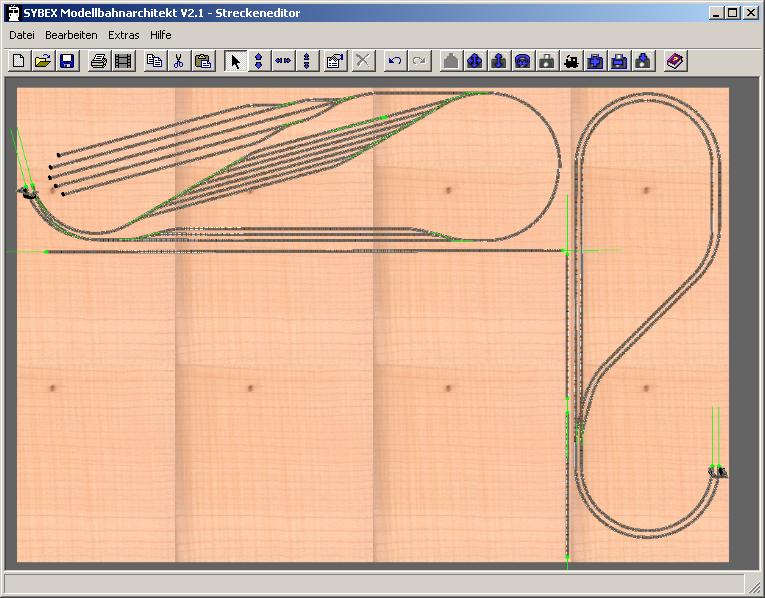Open the Datei menu
The height and width of the screenshot is (598, 765).
pos(22,35)
